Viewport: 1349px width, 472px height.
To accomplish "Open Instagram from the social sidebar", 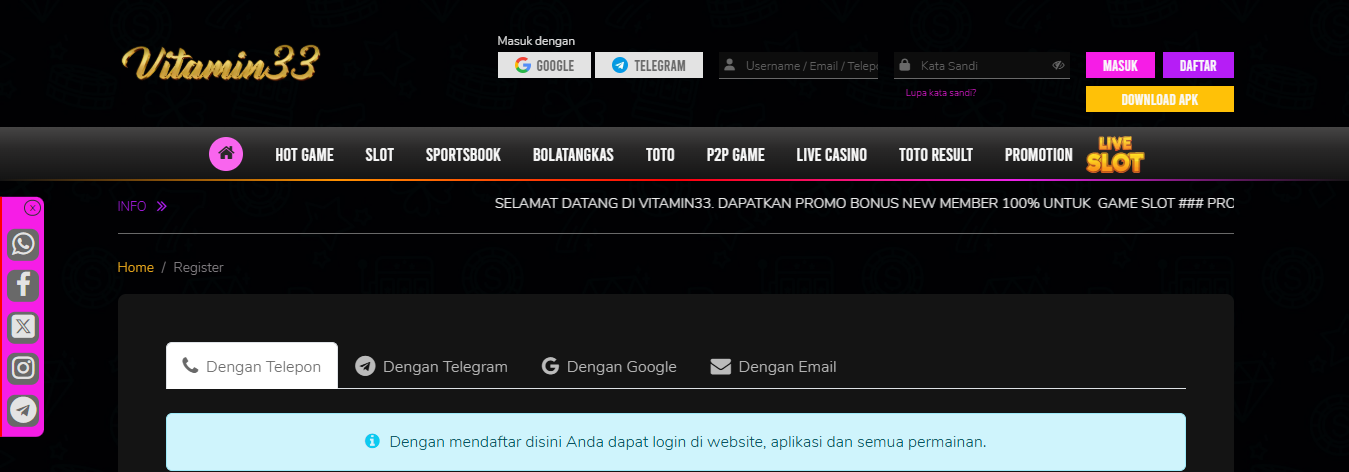I will point(23,368).
